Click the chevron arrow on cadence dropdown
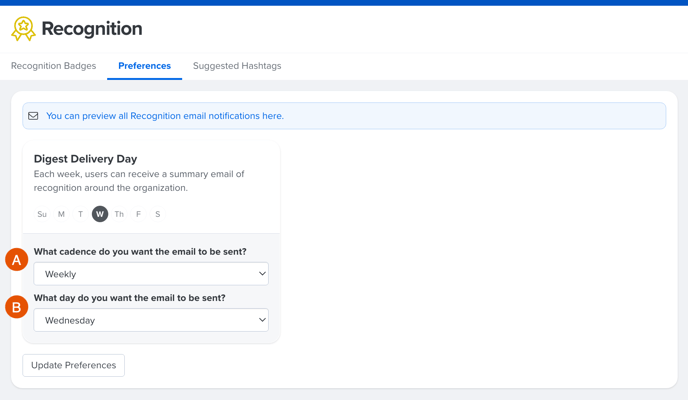This screenshot has height=400, width=688. point(262,274)
